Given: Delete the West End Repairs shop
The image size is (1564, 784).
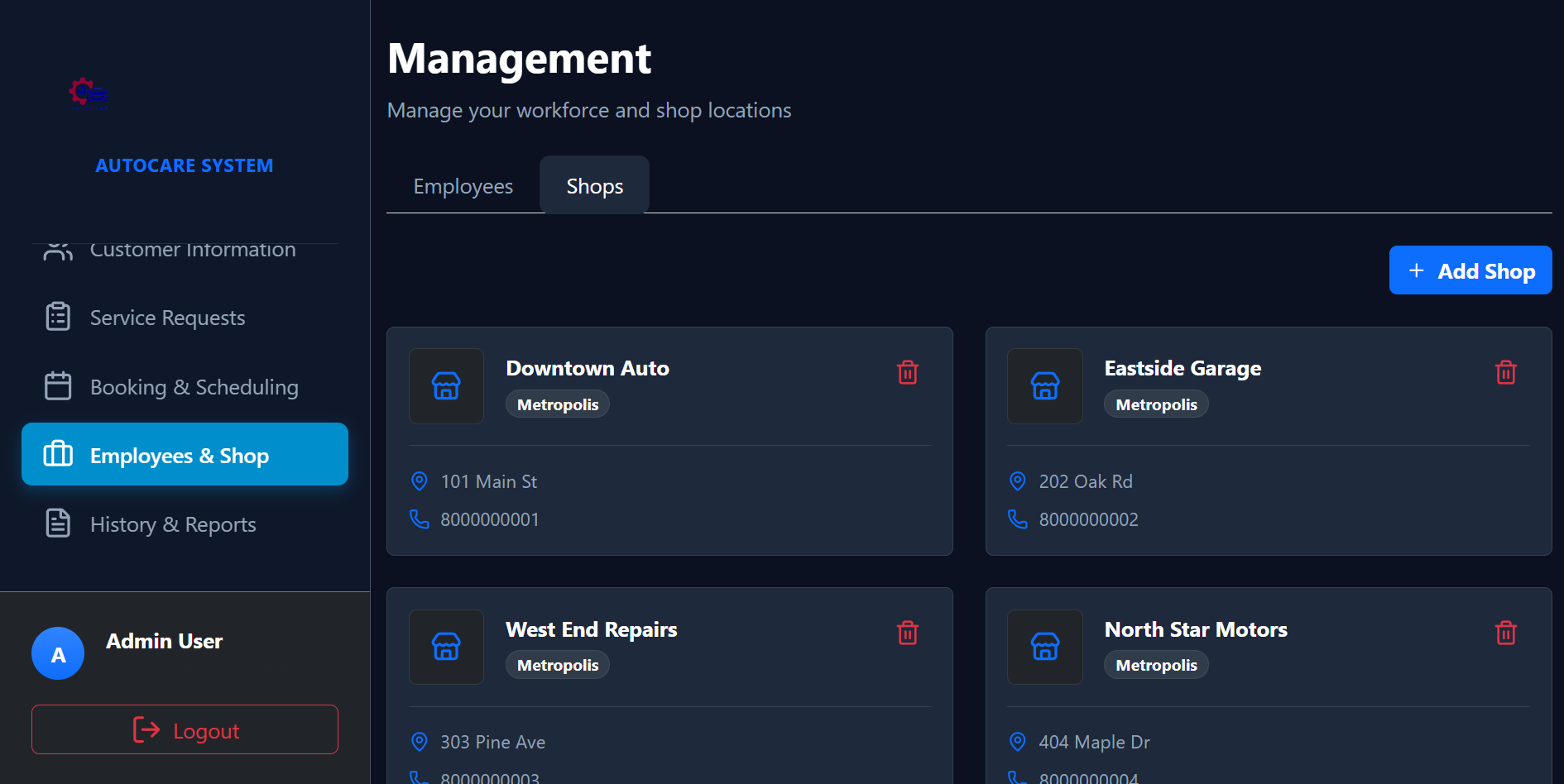Looking at the screenshot, I should (x=908, y=633).
